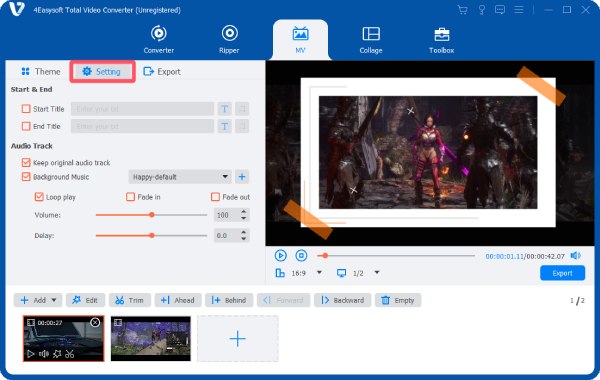
Task: Click the Start Title duration icon
Action: pos(242,109)
